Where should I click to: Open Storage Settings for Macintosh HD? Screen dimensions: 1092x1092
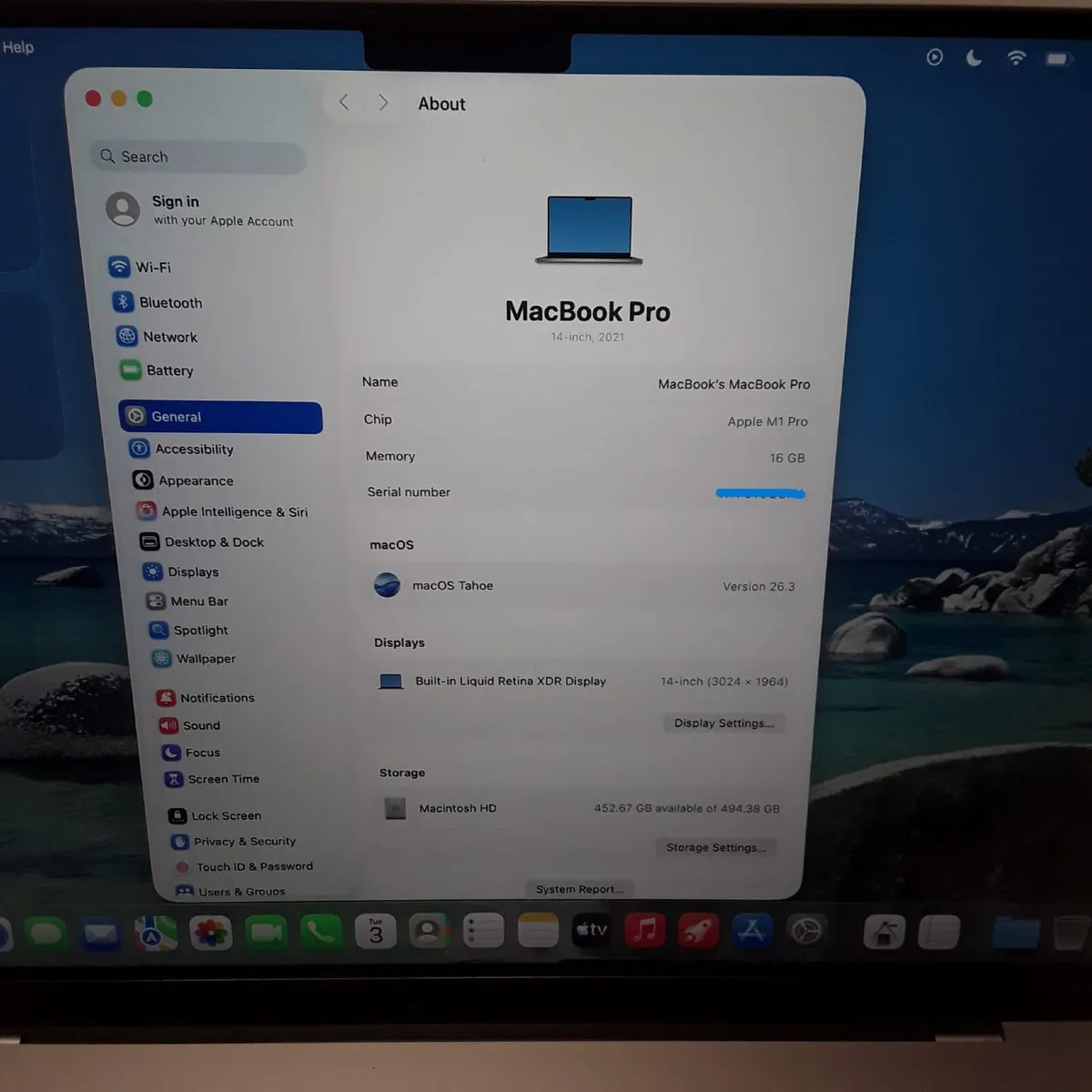tap(716, 847)
